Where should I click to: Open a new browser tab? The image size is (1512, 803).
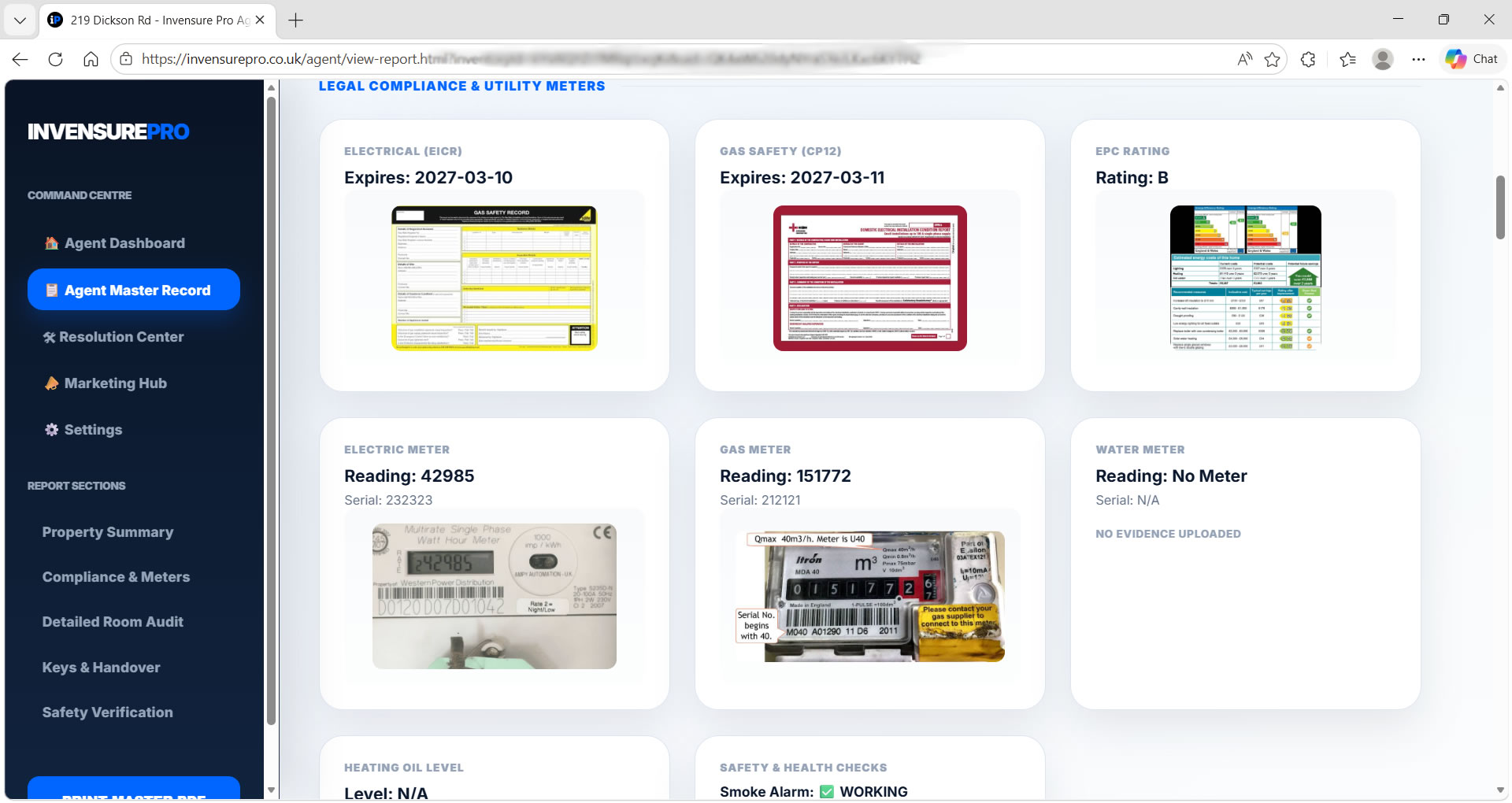pos(296,20)
